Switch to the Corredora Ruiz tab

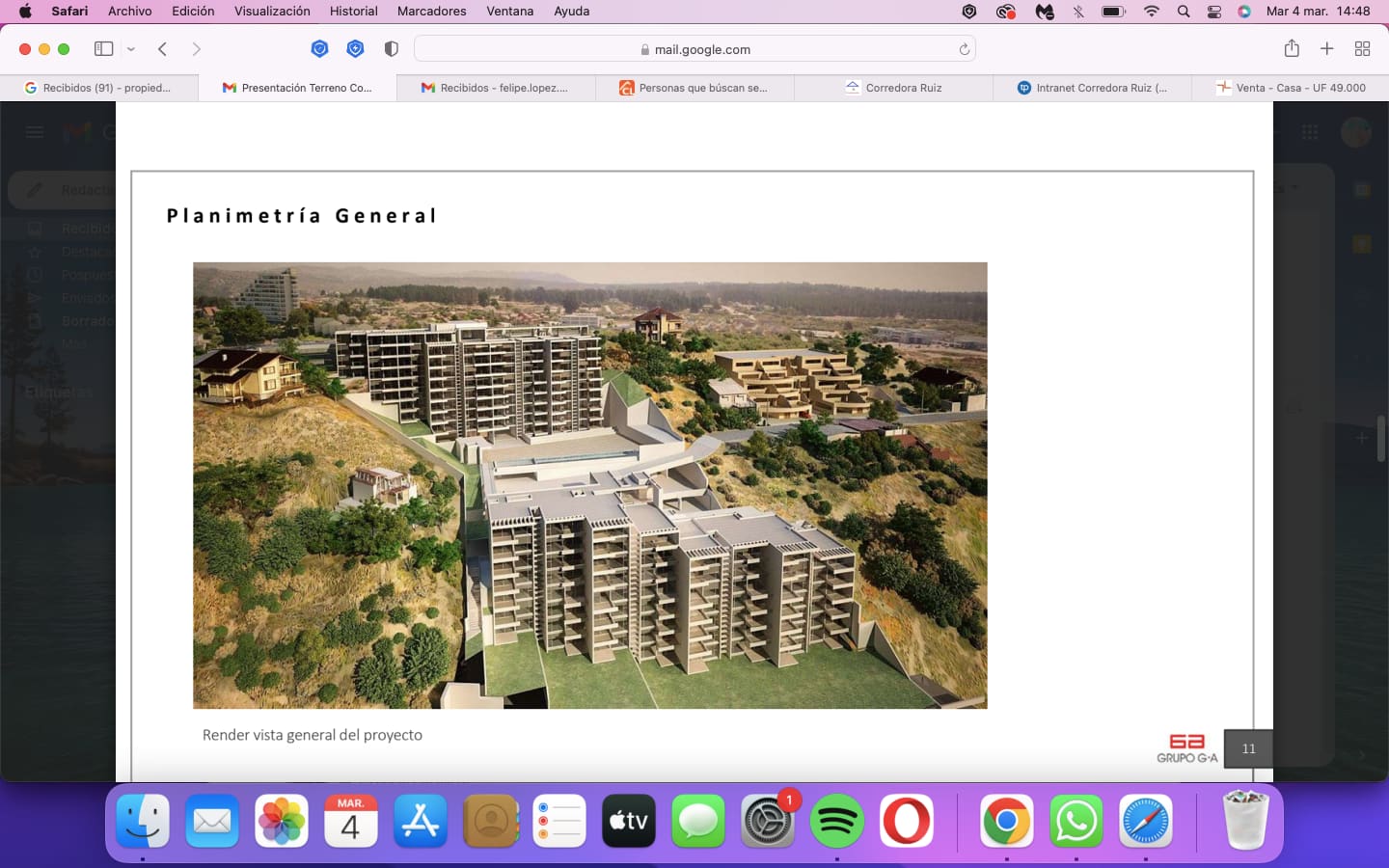(x=893, y=88)
